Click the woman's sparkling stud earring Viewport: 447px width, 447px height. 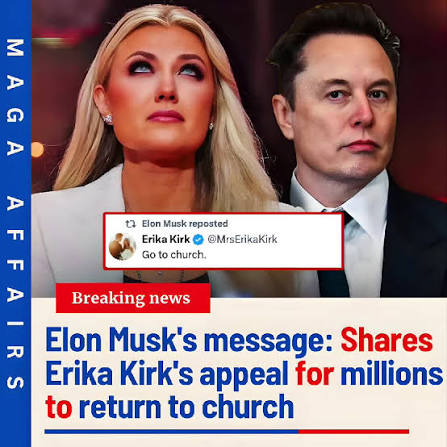[x=108, y=119]
